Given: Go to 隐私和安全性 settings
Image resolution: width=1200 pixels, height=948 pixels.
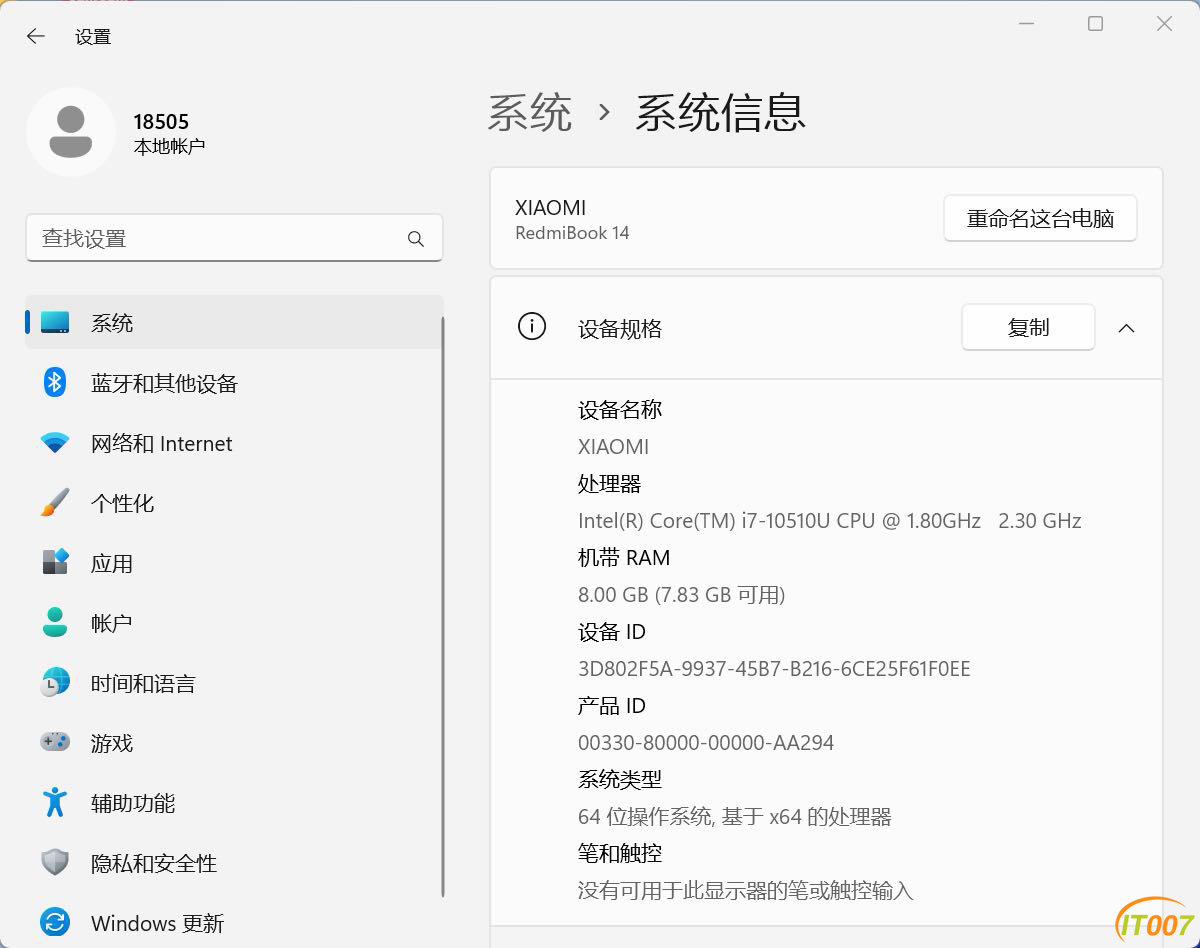Looking at the screenshot, I should [234, 862].
